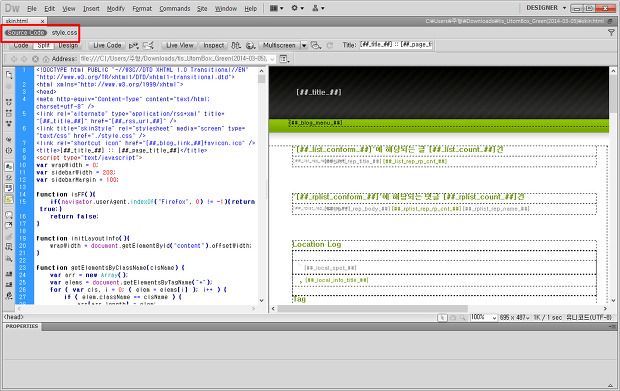The width and height of the screenshot is (620, 391).
Task: Click the Move or Convert CSS icon
Action: [9, 259]
